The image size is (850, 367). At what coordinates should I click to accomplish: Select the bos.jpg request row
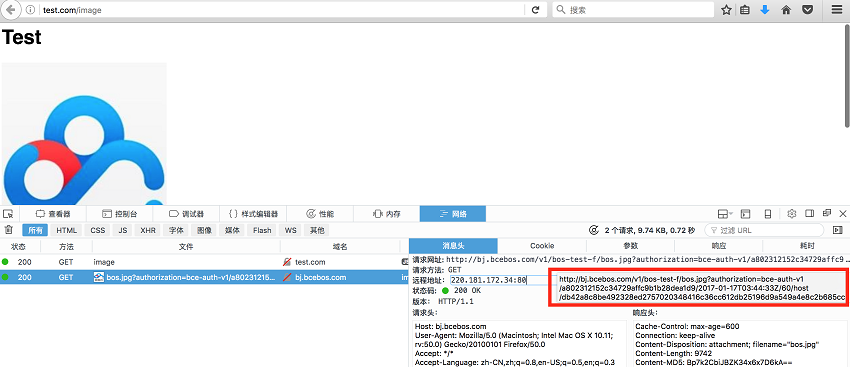click(x=204, y=277)
